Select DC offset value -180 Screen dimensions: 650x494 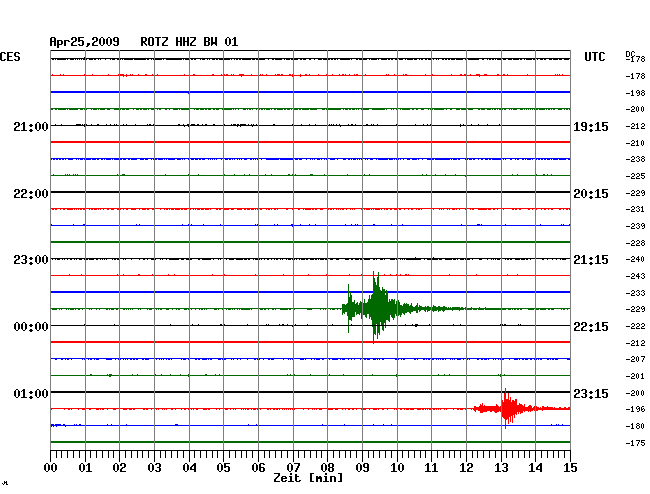(x=635, y=426)
